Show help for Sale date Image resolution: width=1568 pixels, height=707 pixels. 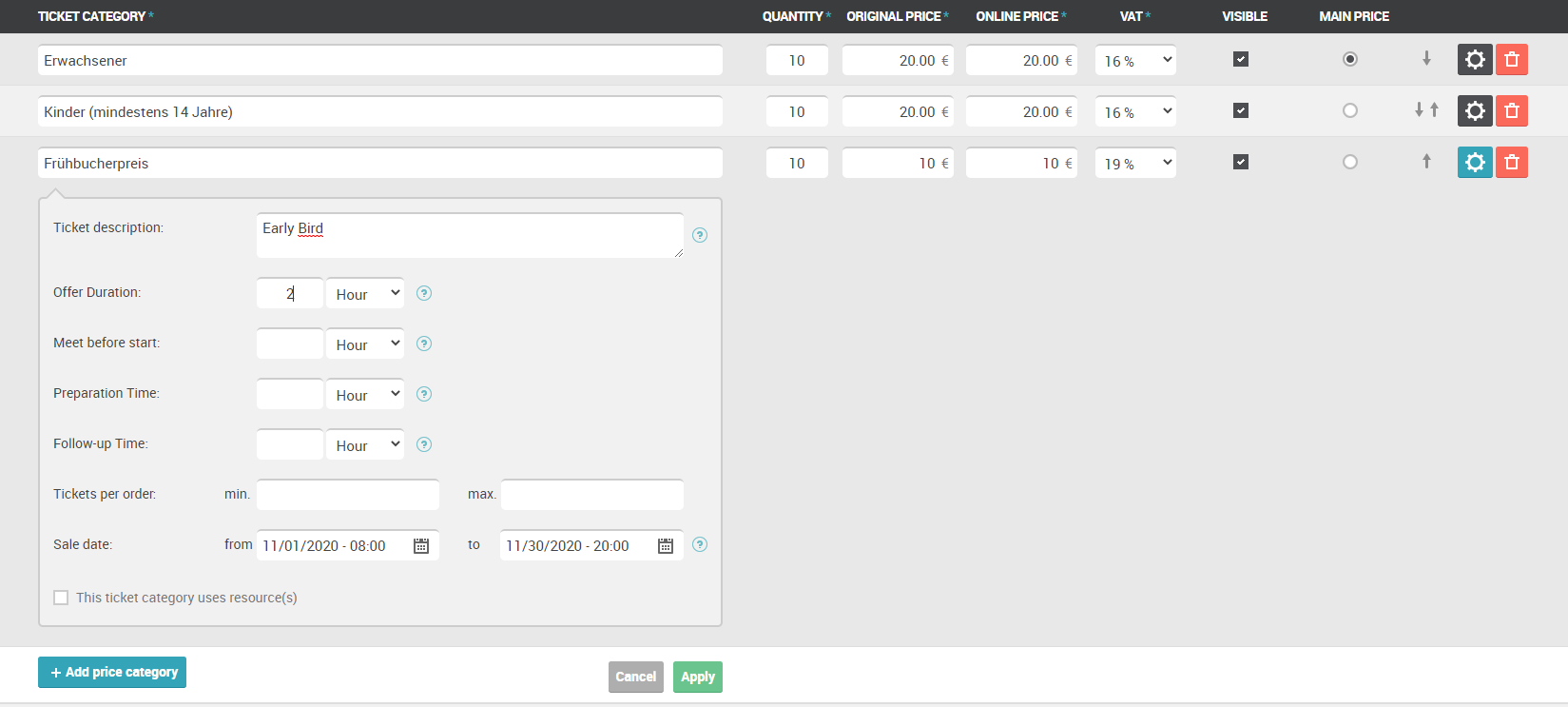point(700,544)
